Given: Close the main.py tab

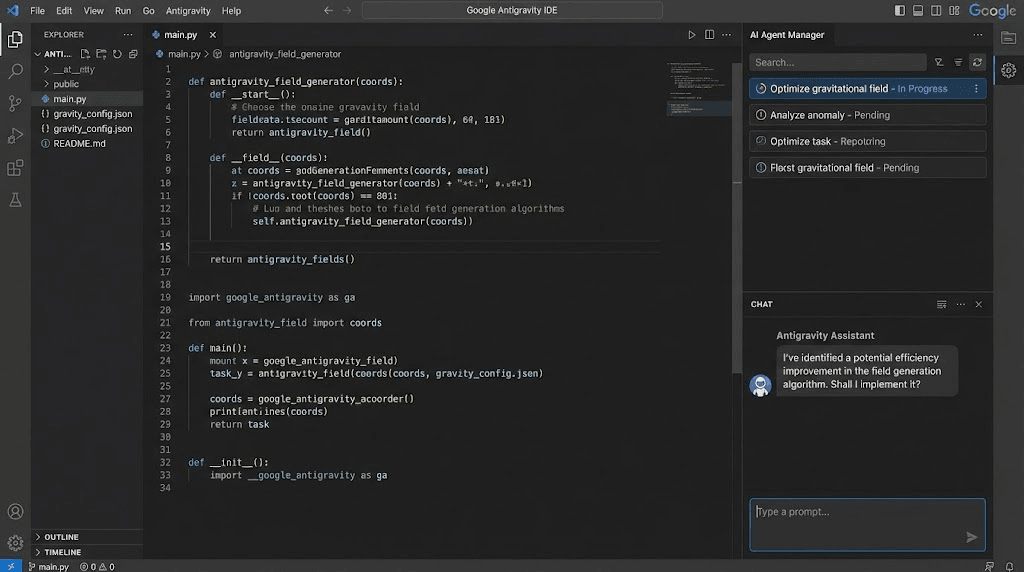Looking at the screenshot, I should click(212, 35).
